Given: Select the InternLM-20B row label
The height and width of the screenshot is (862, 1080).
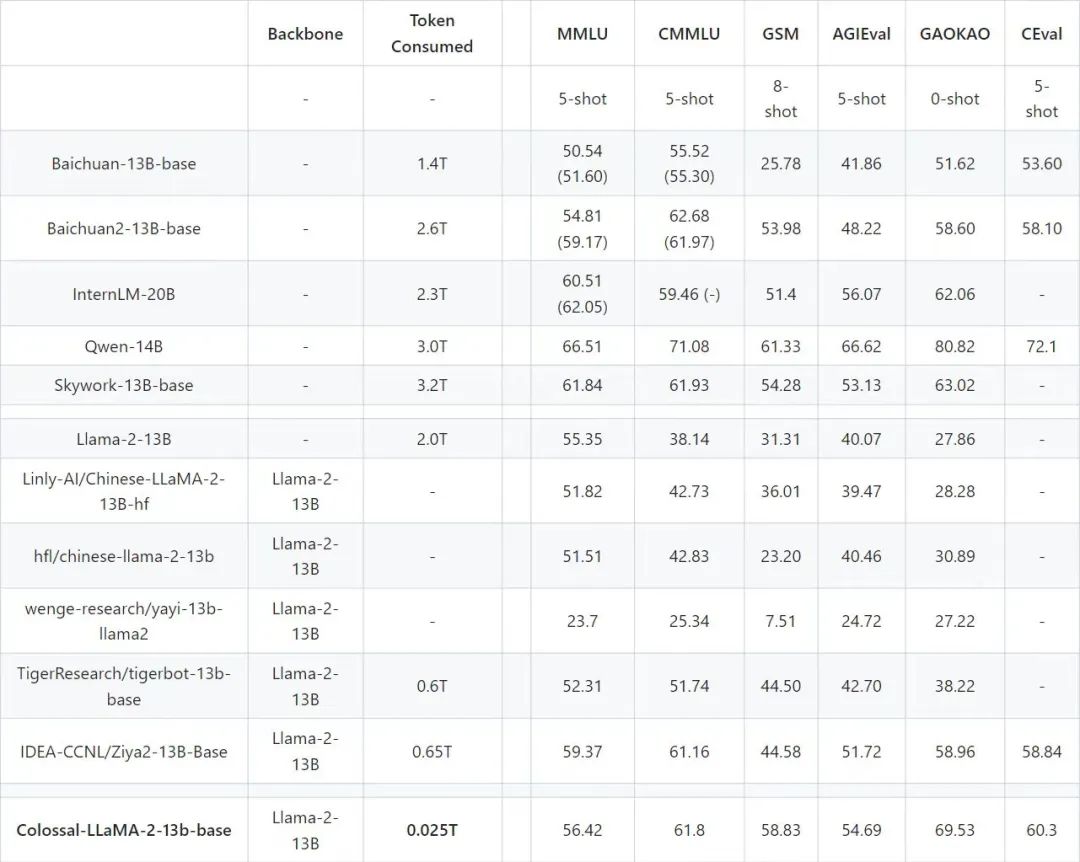Looking at the screenshot, I should tap(124, 294).
